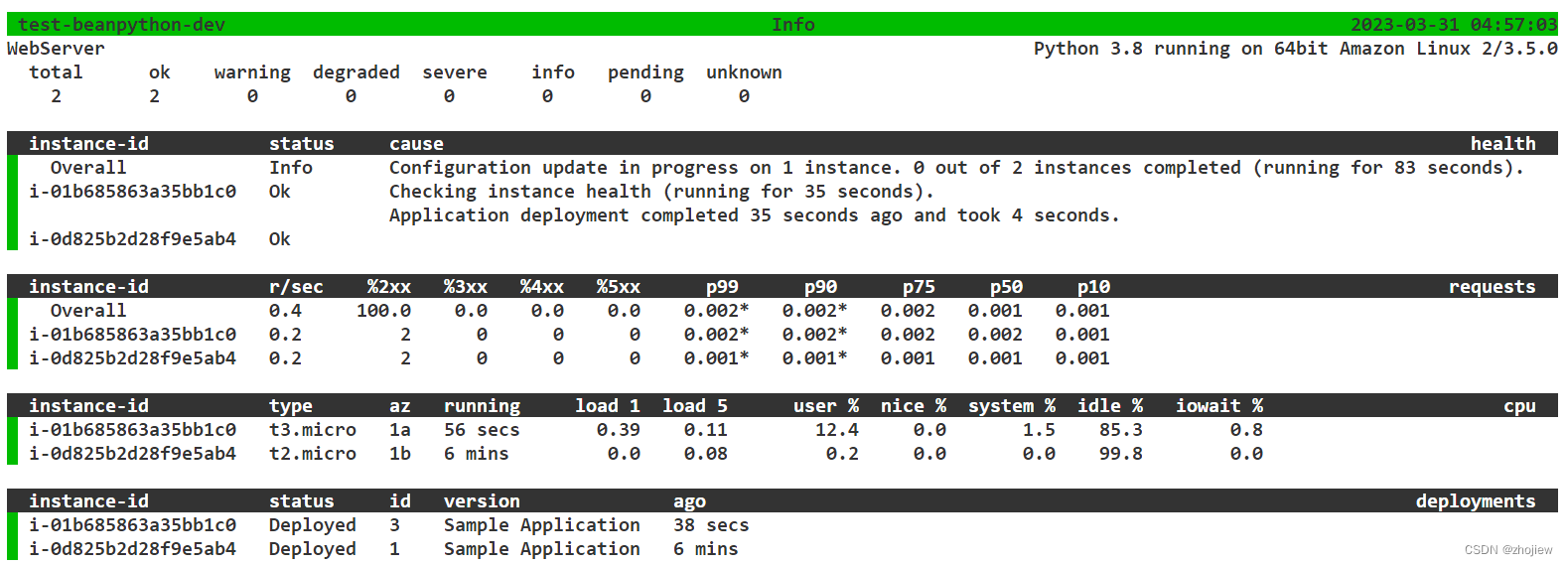Click instance i-0d825b2d28f9e5ab4 in the deployments table
This screenshot has height=566, width=1568.
132,549
